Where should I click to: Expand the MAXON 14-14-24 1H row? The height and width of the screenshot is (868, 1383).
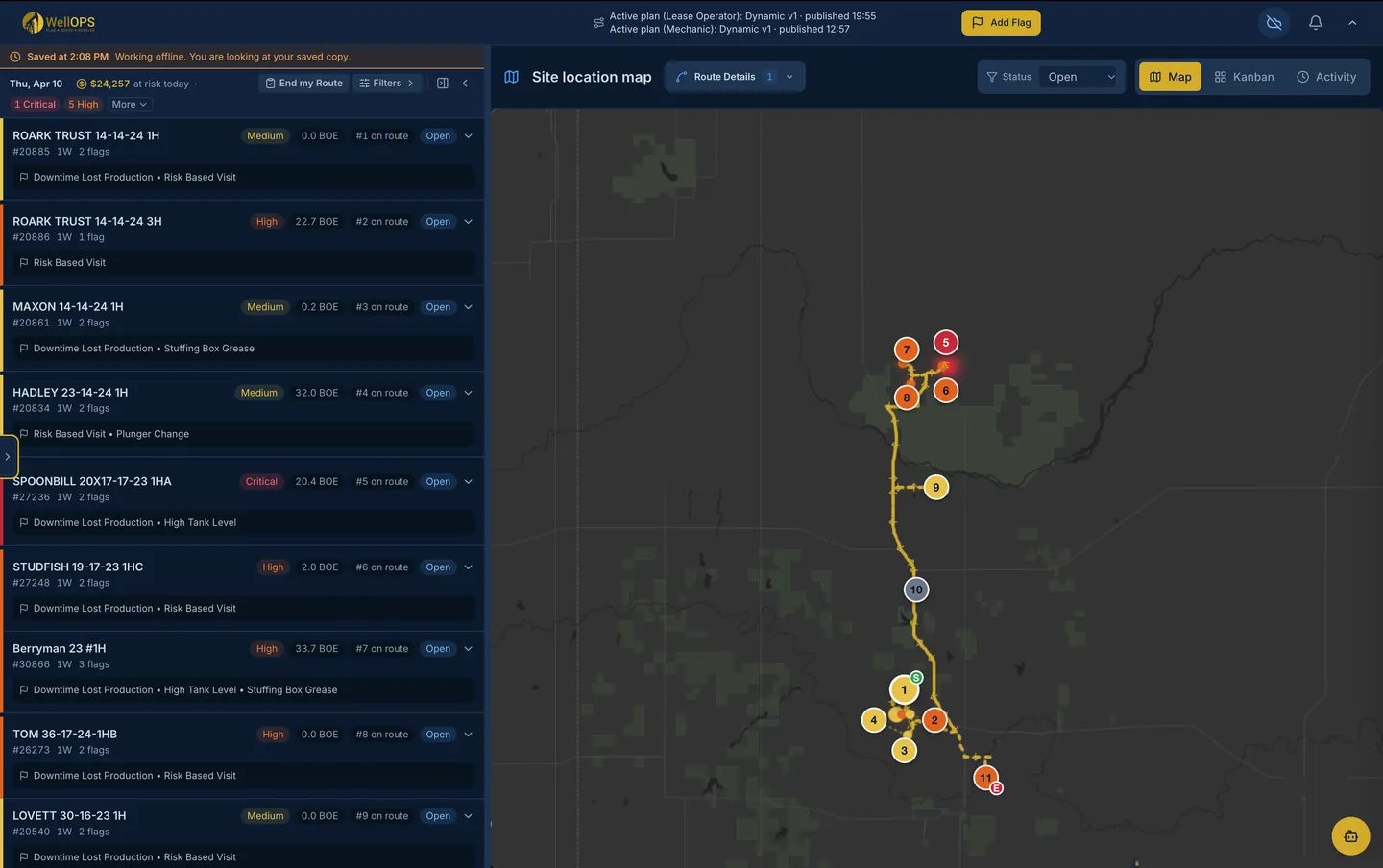pyautogui.click(x=469, y=307)
